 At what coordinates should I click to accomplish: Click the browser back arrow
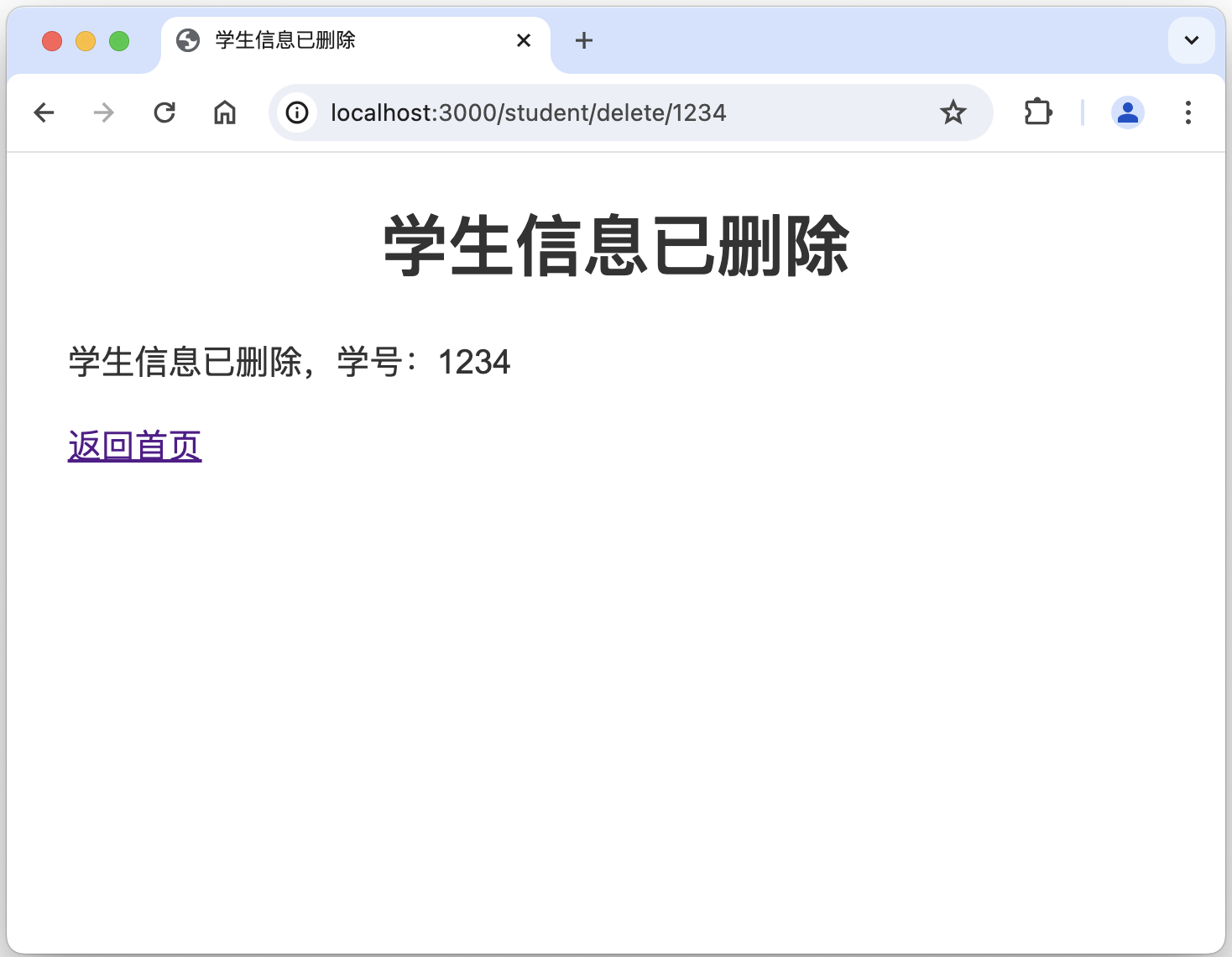point(44,112)
